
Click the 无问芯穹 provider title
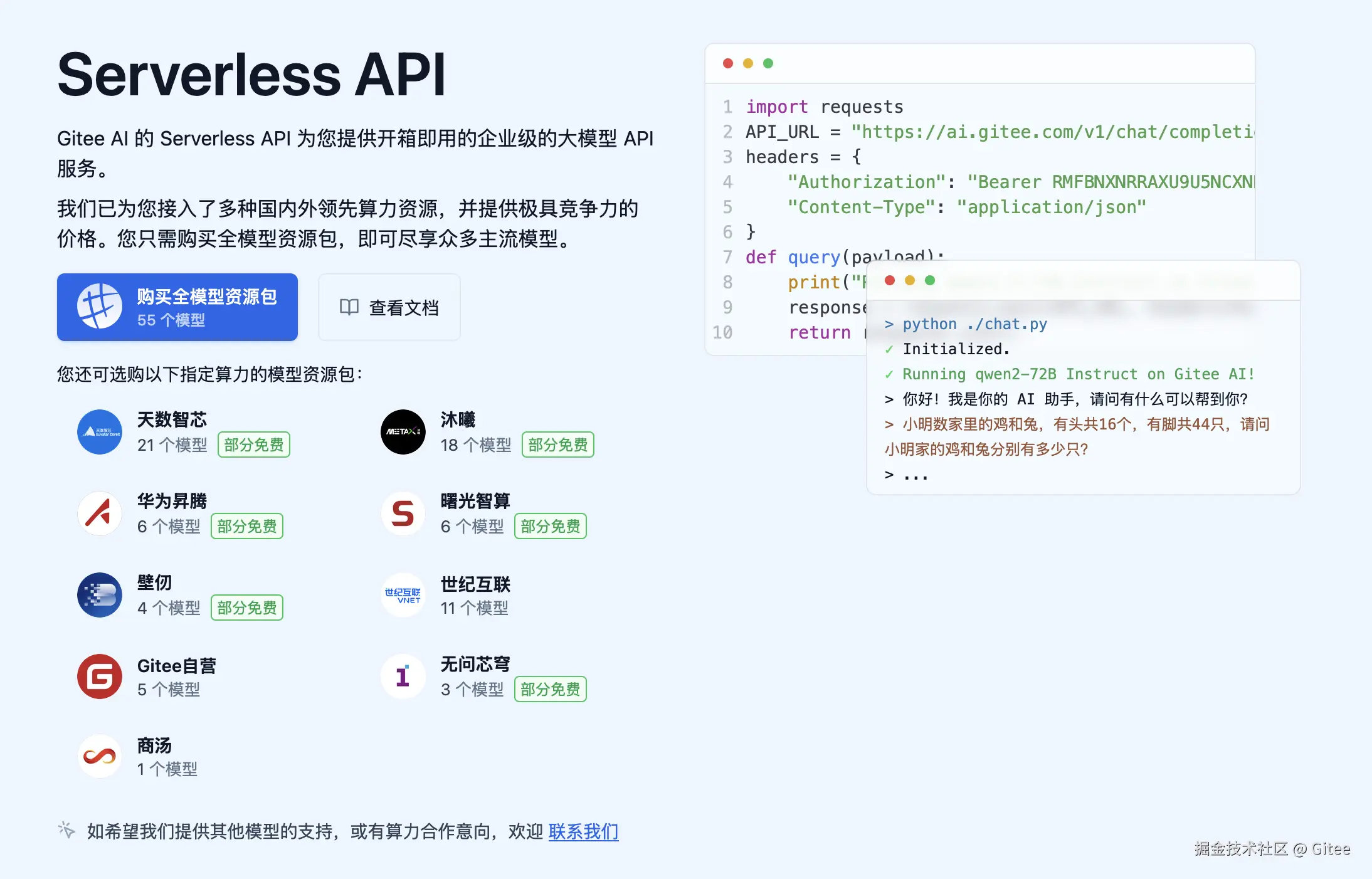pyautogui.click(x=475, y=664)
